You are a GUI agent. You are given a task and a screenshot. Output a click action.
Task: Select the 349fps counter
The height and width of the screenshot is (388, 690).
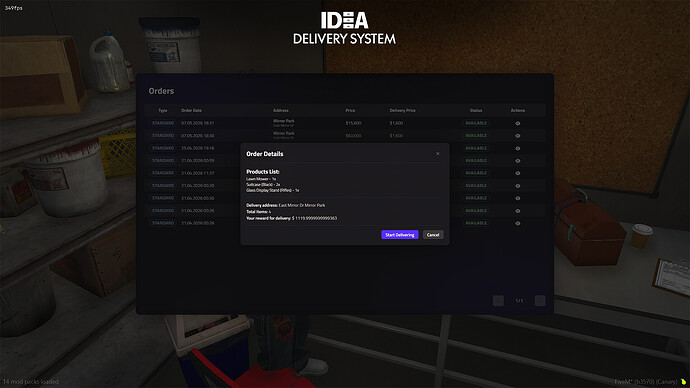(x=13, y=8)
